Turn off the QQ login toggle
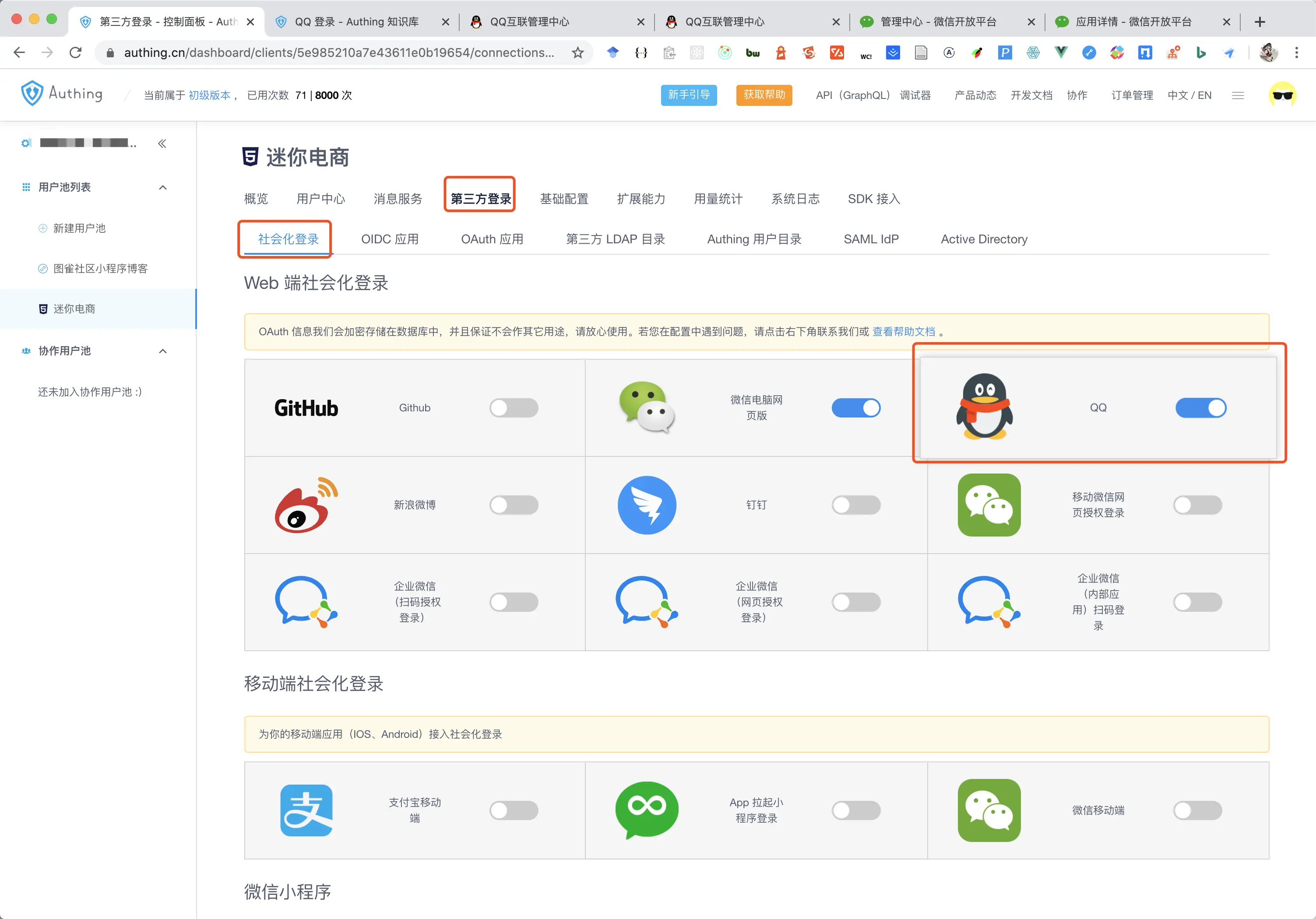Viewport: 1316px width, 919px height. (1201, 408)
